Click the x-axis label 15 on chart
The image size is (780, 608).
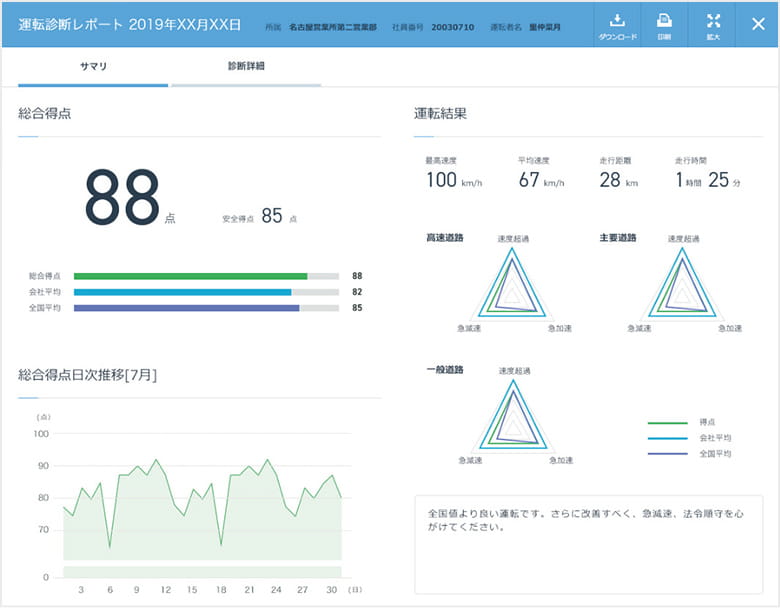pos(192,590)
